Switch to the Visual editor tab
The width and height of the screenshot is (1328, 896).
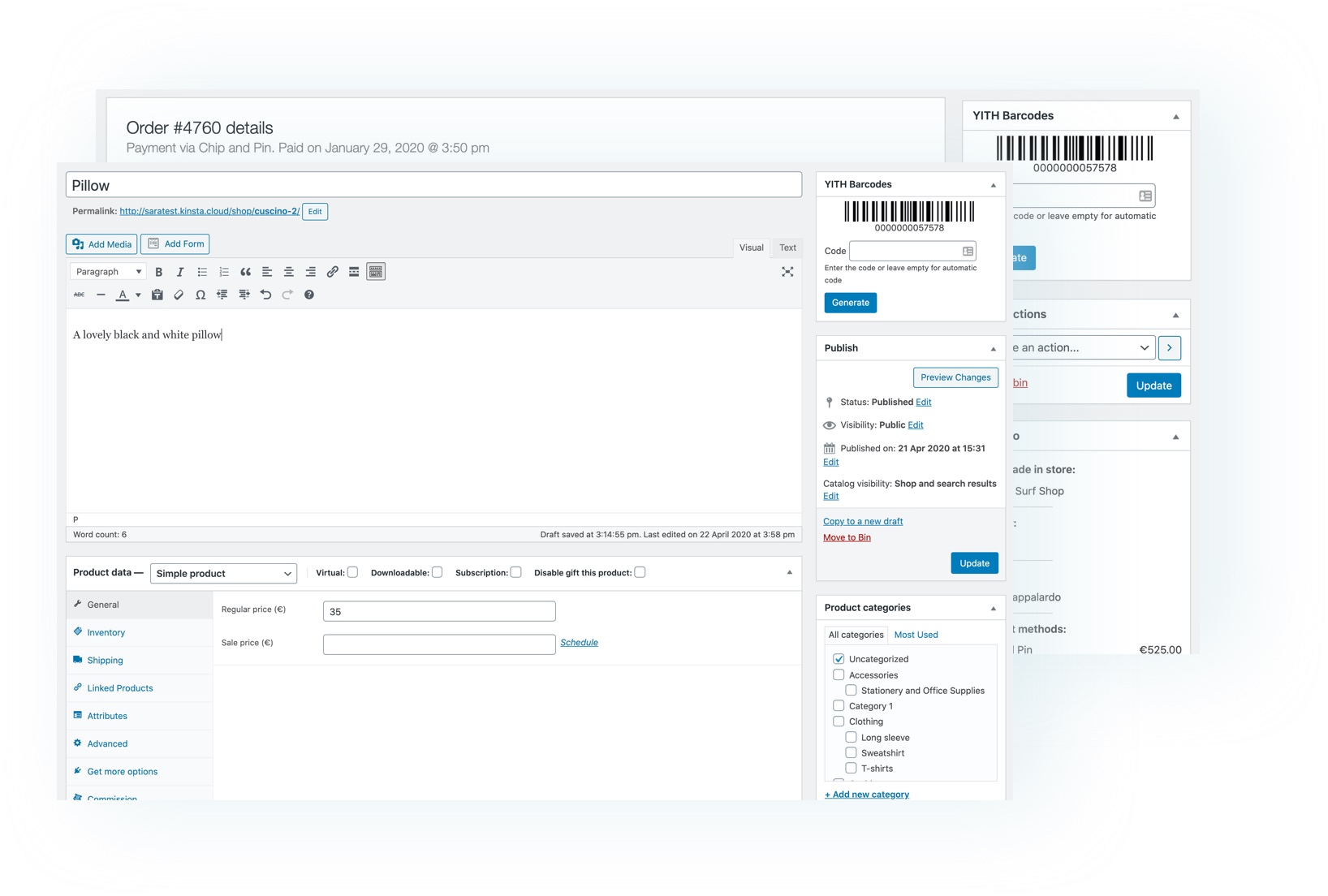click(x=752, y=248)
